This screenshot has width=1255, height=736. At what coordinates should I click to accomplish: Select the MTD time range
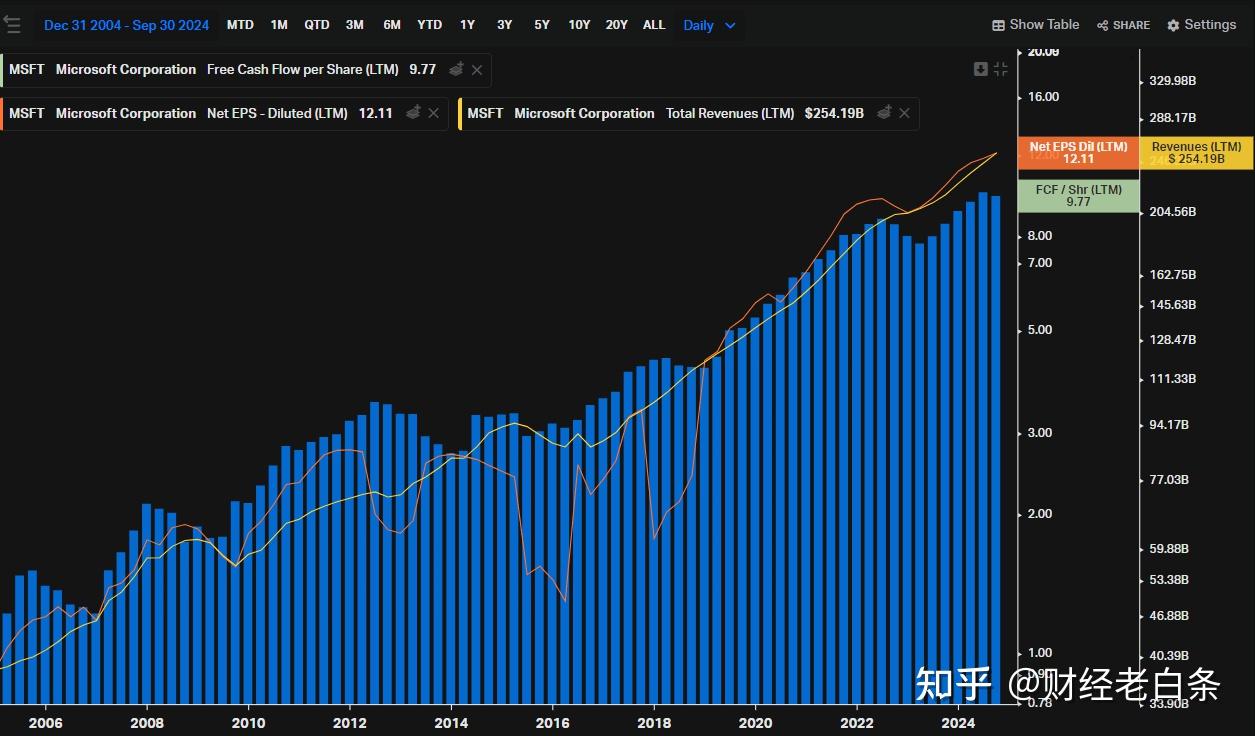click(x=240, y=25)
